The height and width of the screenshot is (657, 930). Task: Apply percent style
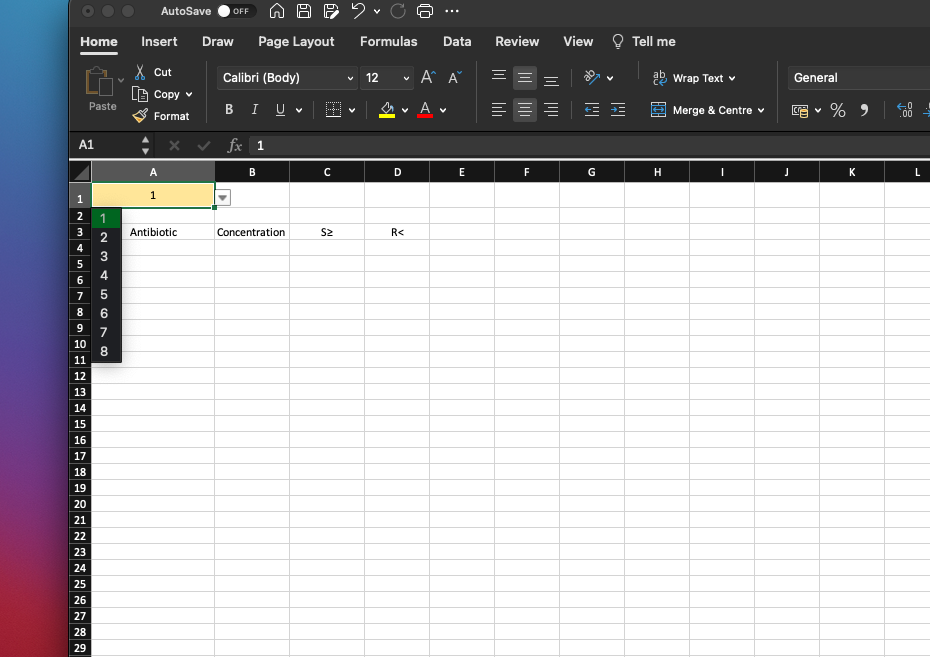pos(837,110)
